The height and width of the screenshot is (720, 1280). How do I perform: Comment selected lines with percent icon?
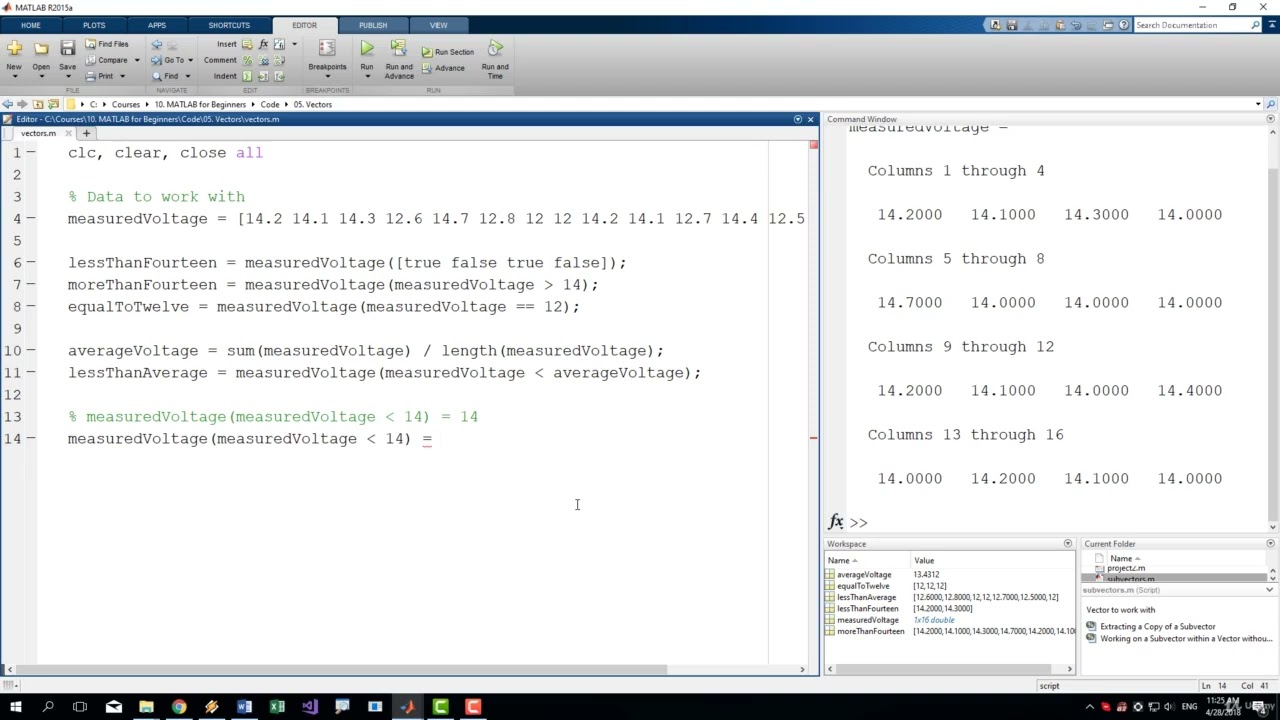(248, 60)
